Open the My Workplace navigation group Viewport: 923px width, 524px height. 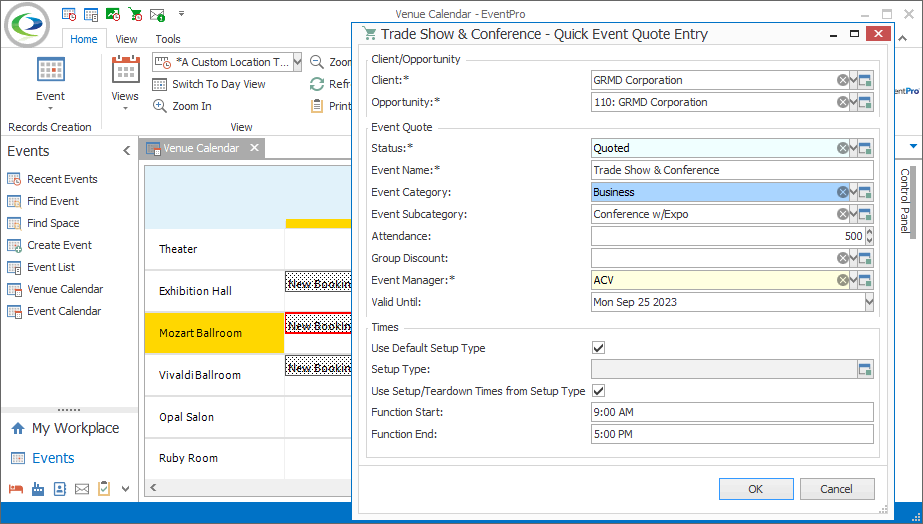(65, 428)
